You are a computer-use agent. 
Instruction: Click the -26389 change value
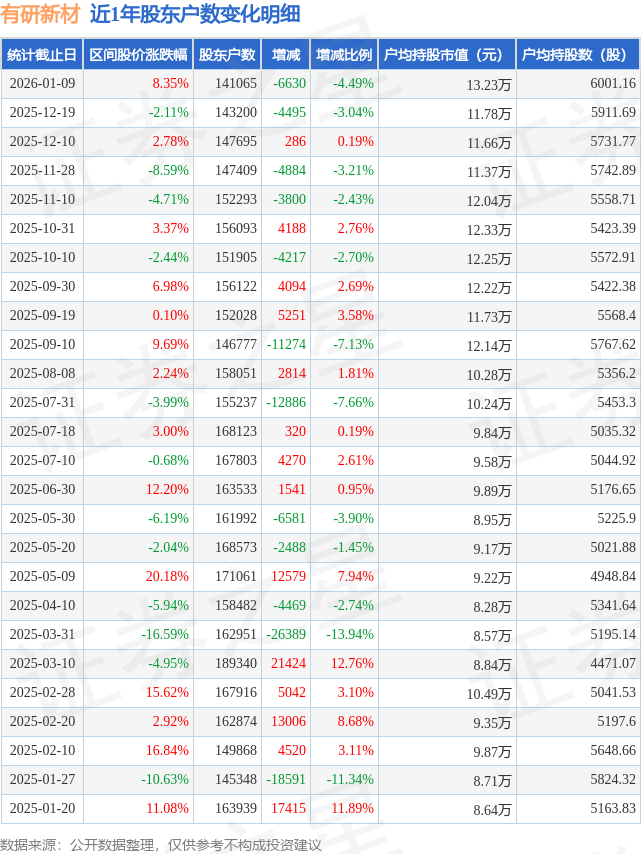coord(286,635)
